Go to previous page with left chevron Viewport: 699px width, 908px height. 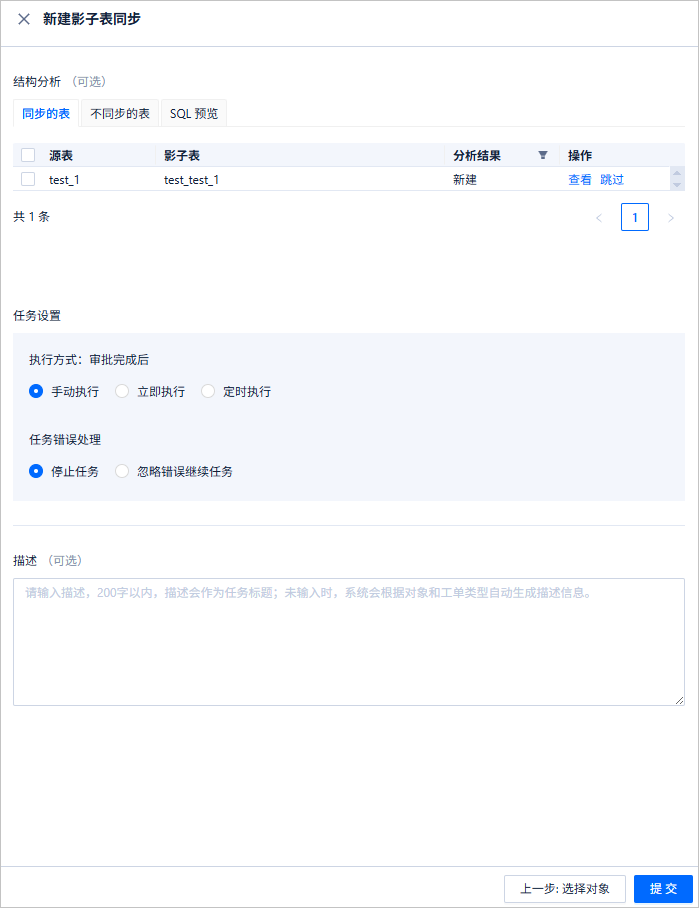[x=599, y=218]
